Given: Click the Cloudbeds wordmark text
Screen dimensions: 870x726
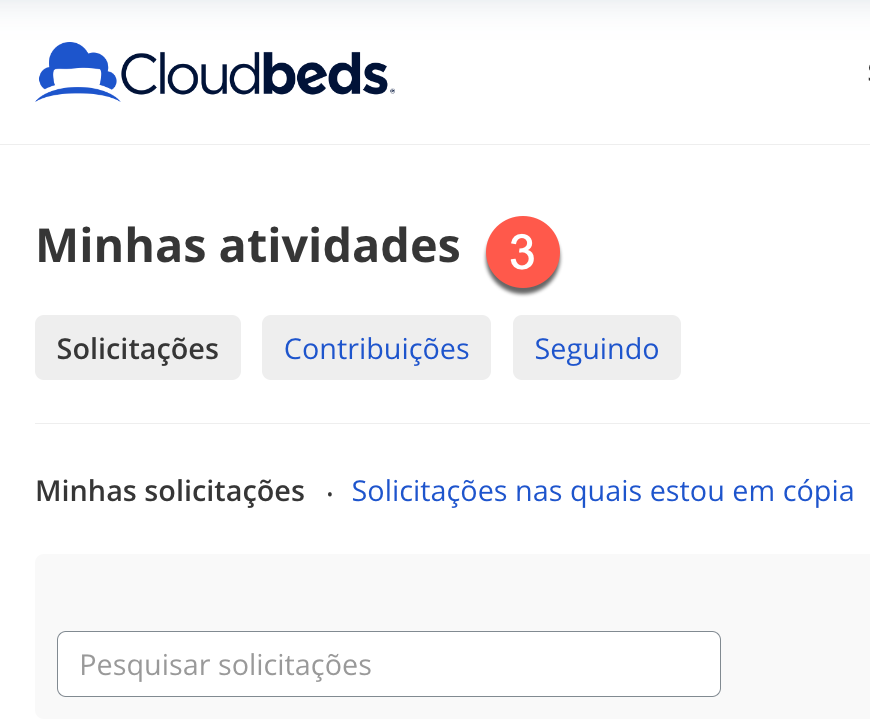Looking at the screenshot, I should pos(253,74).
